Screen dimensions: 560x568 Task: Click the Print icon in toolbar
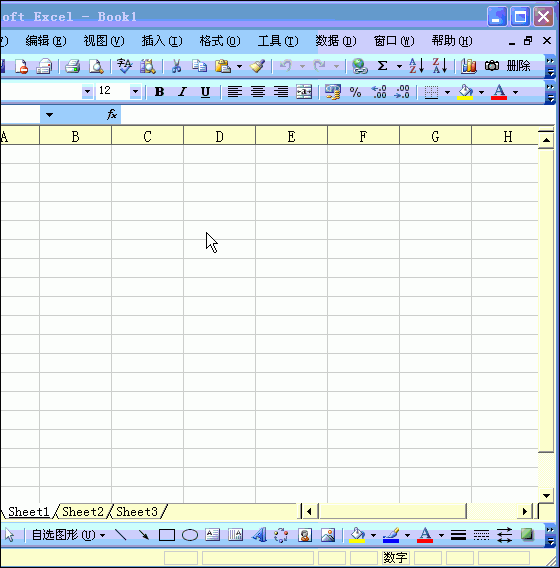tap(72, 66)
